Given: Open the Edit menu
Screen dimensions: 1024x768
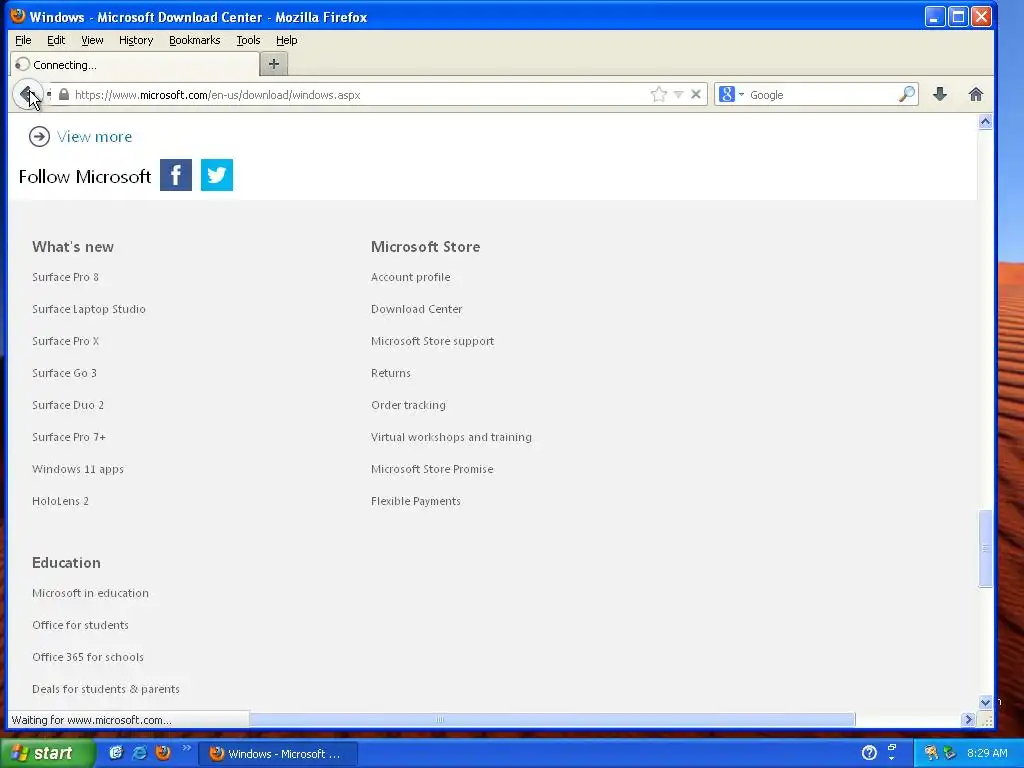Looking at the screenshot, I should [56, 40].
